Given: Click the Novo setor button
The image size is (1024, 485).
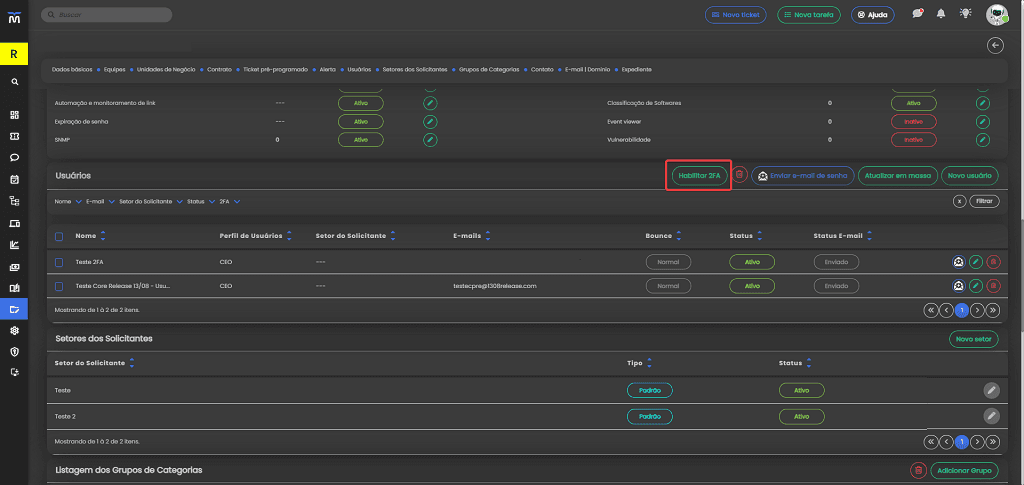Looking at the screenshot, I should pyautogui.click(x=973, y=339).
